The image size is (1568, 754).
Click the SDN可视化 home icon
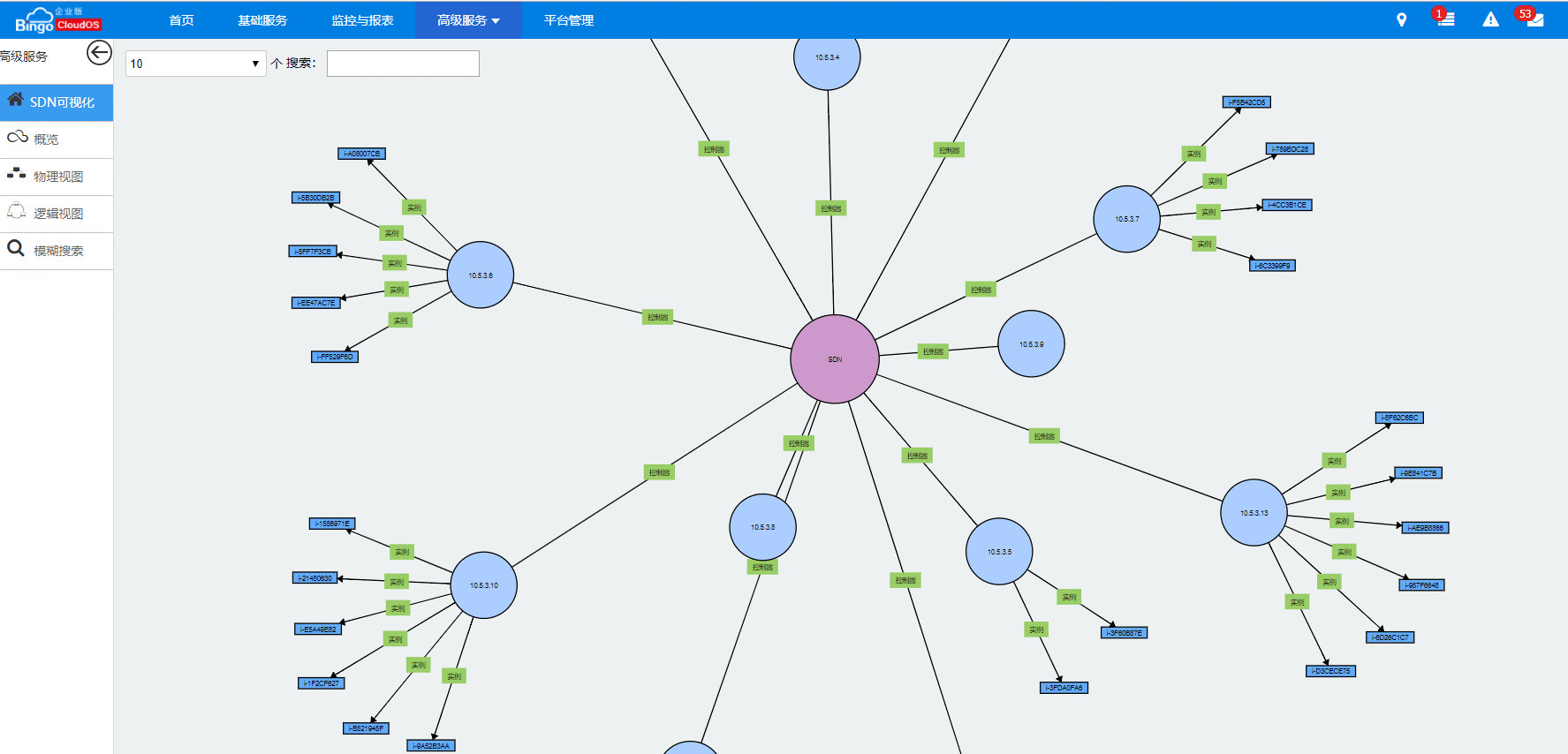[x=15, y=101]
